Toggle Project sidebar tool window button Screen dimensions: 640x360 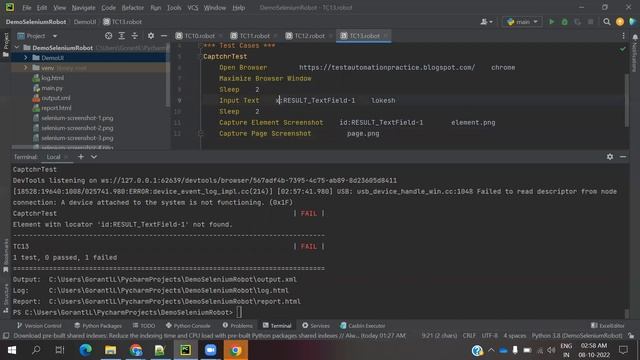coord(6,44)
